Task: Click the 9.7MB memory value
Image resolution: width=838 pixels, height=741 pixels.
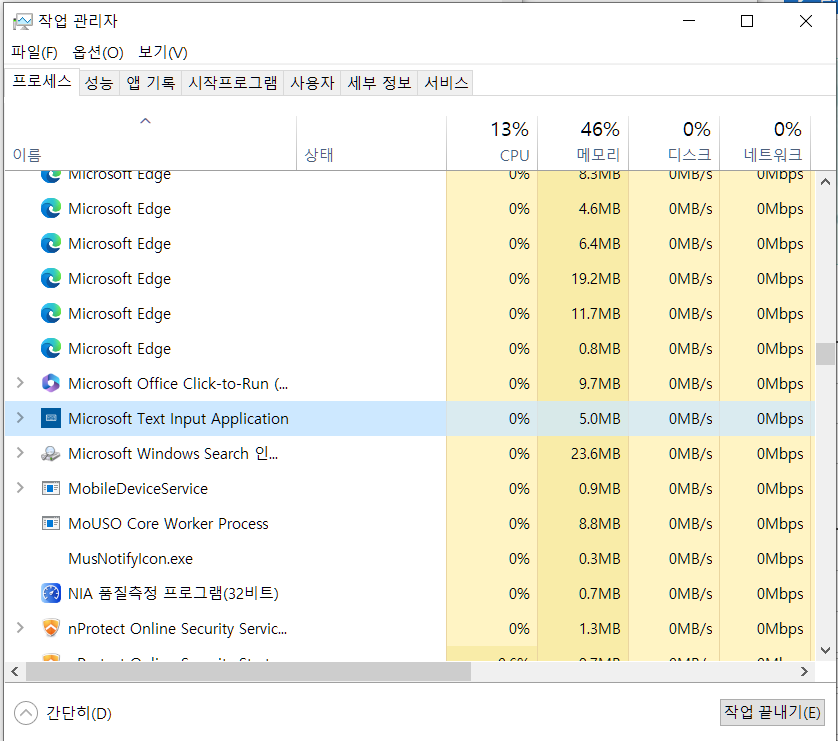Action: [599, 383]
